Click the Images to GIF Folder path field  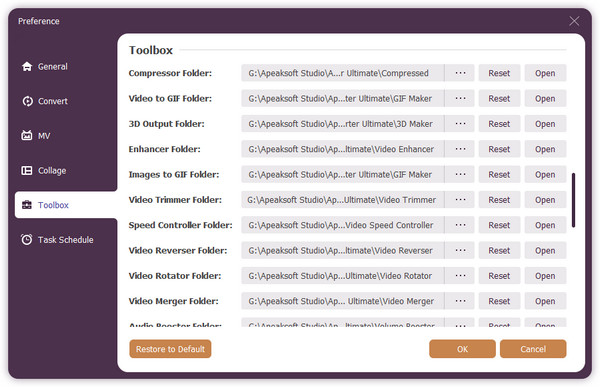click(343, 174)
